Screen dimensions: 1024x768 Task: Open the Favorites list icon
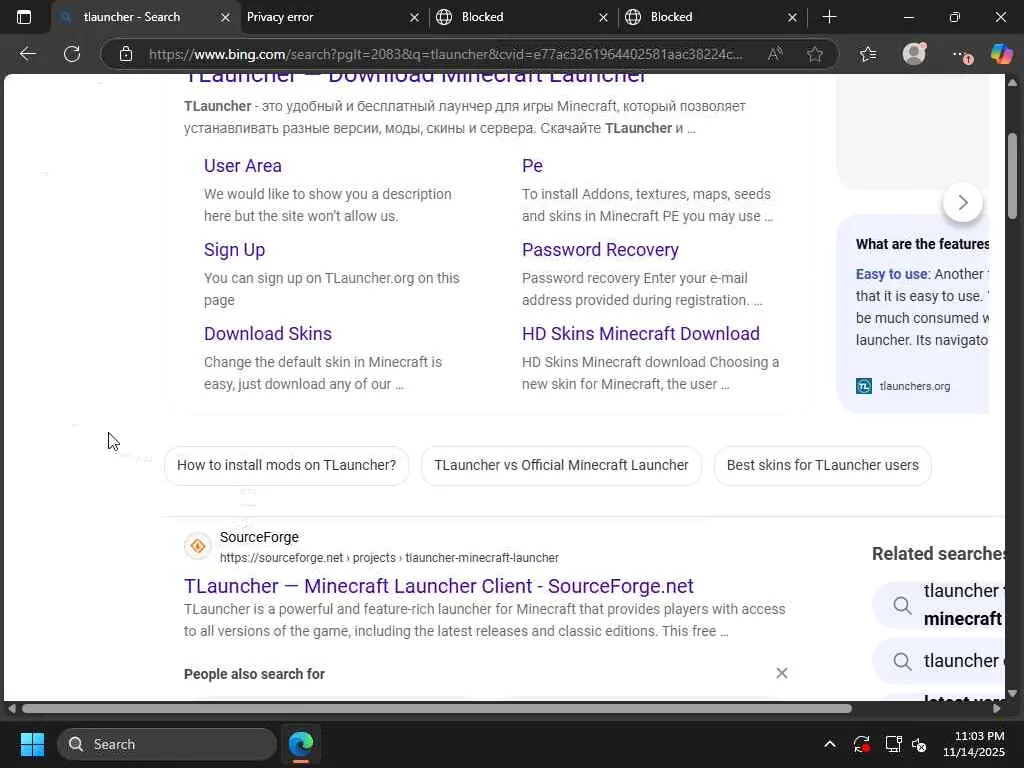868,54
